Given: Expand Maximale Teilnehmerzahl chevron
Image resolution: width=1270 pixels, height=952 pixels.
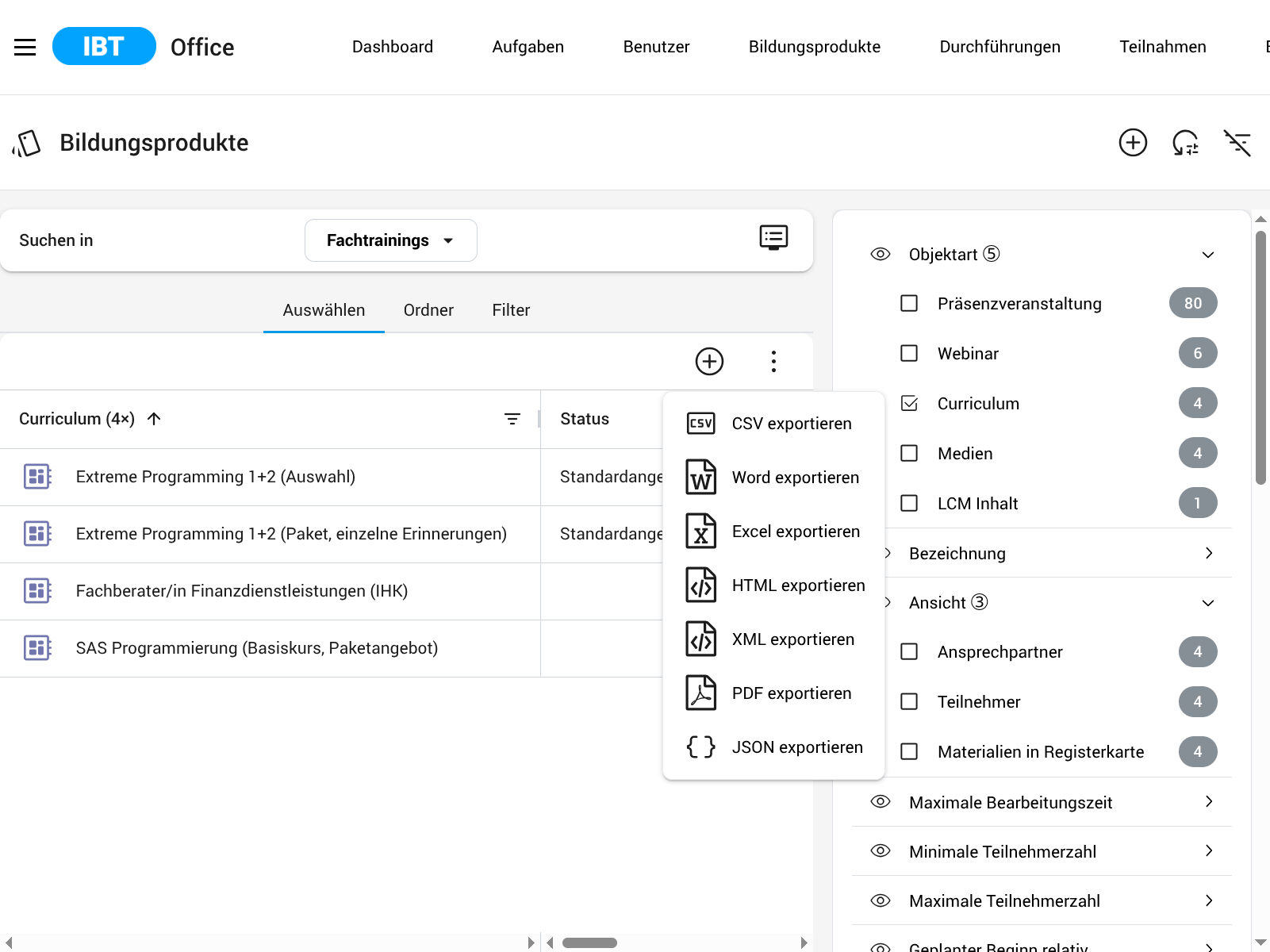Looking at the screenshot, I should coord(1208,900).
